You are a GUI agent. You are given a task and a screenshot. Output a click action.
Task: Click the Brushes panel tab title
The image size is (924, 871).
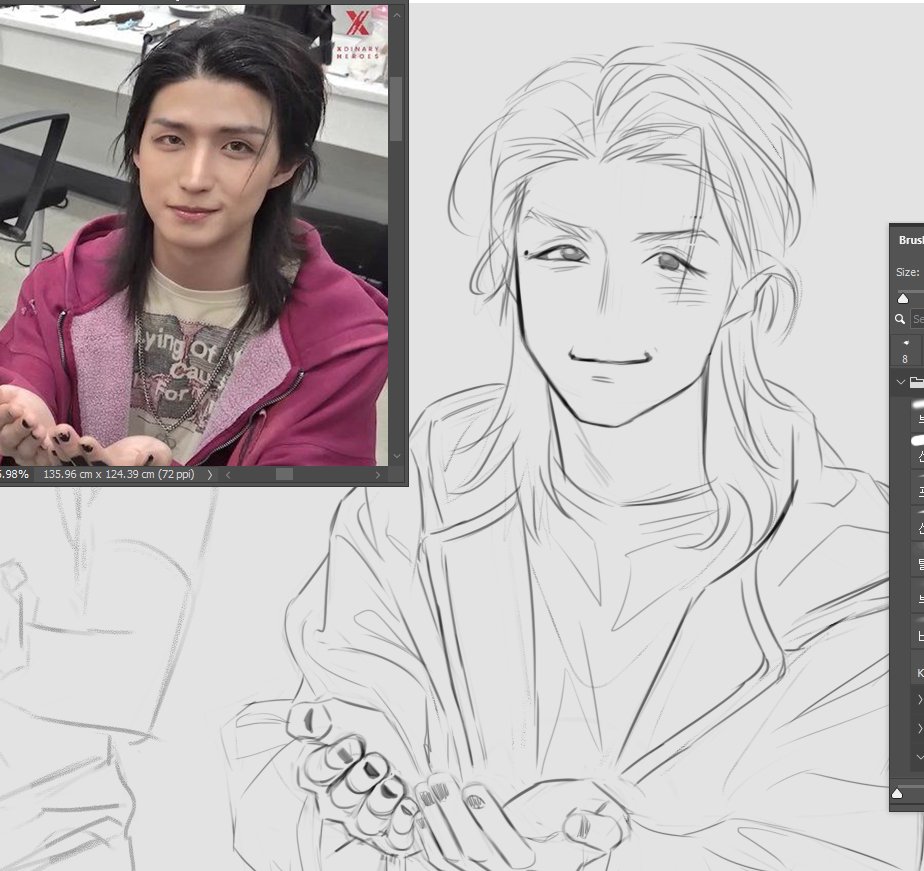click(x=911, y=240)
